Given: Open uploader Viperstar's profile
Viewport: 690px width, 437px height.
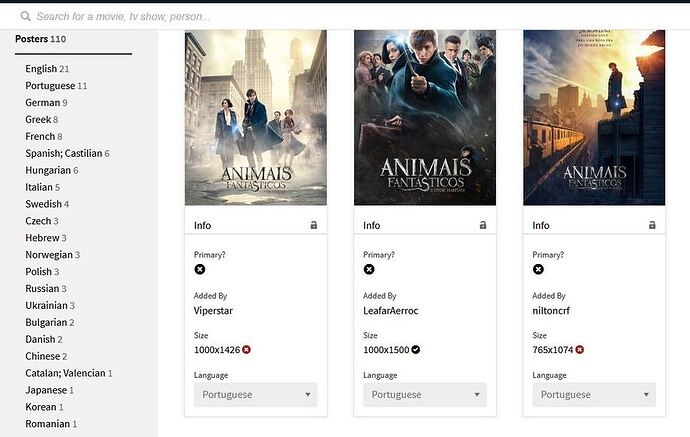Looking at the screenshot, I should [213, 311].
